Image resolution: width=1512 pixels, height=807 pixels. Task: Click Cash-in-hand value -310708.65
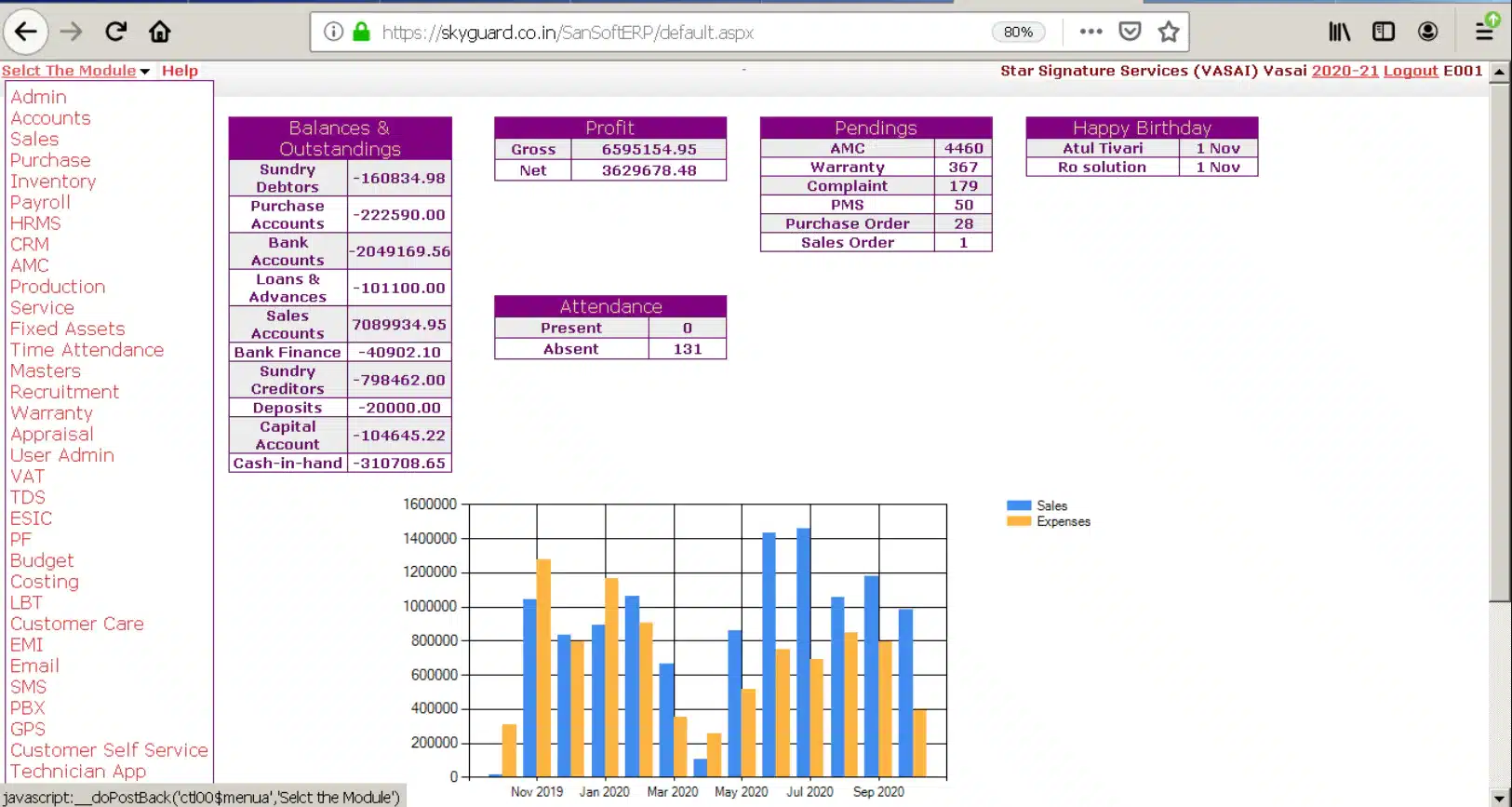399,463
